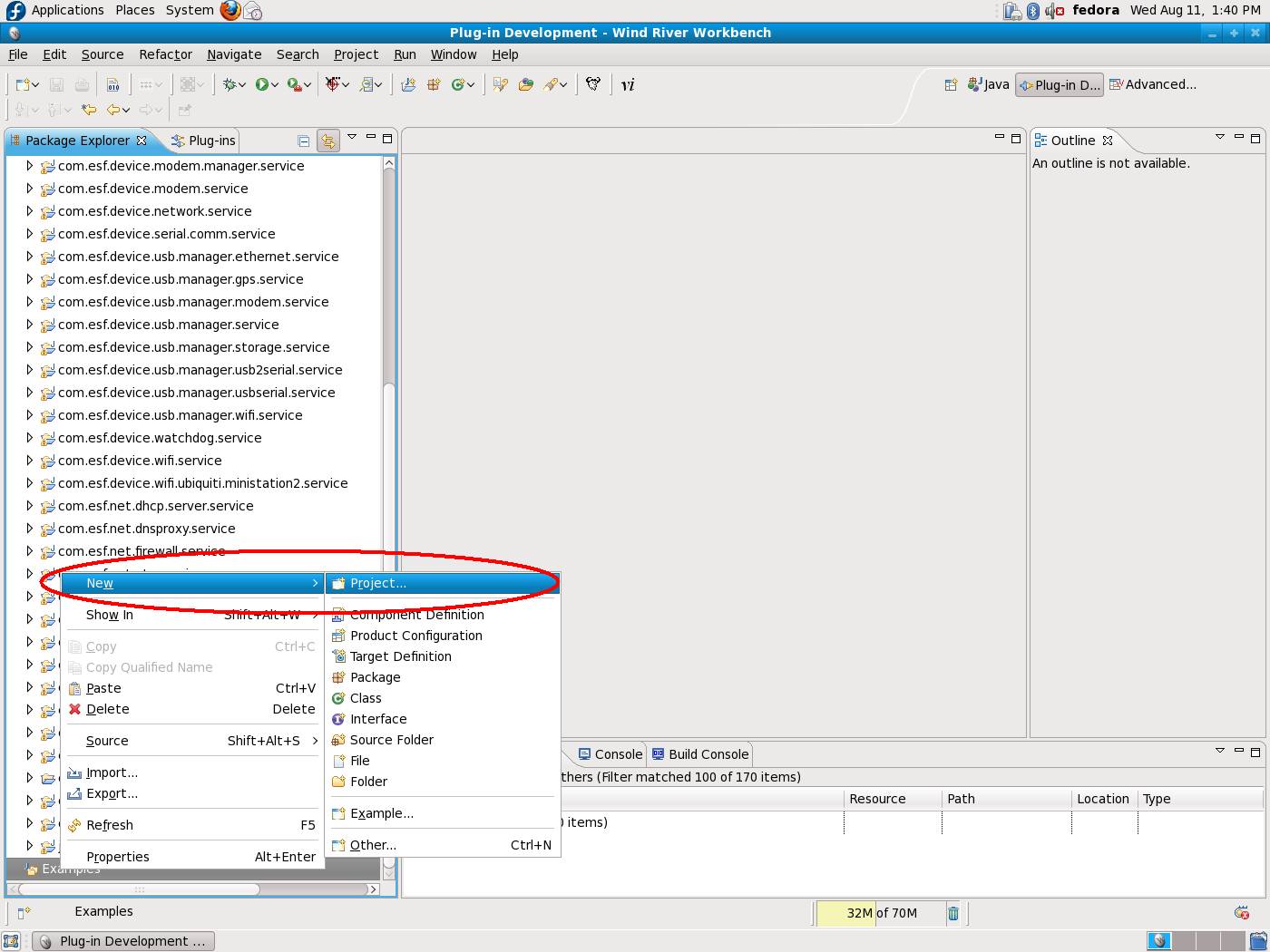Run the garbage collector trash icon
Viewport: 1270px width, 952px height.
pyautogui.click(x=953, y=913)
